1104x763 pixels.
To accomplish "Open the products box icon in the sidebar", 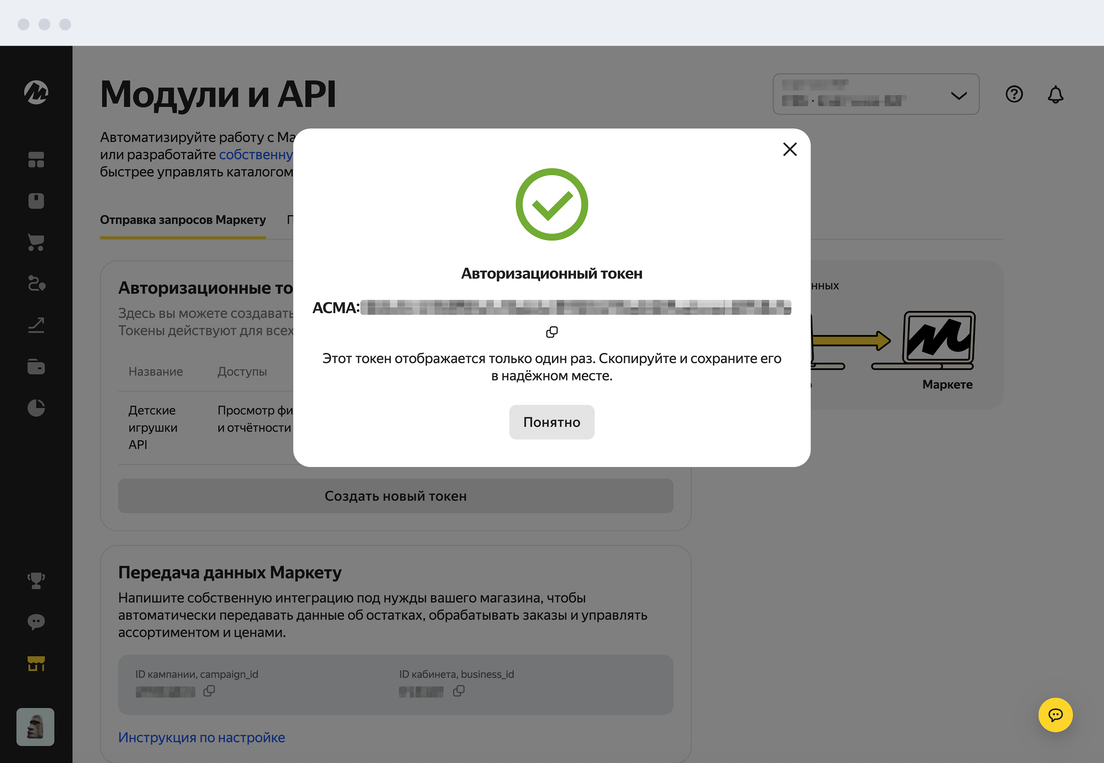I will point(36,201).
